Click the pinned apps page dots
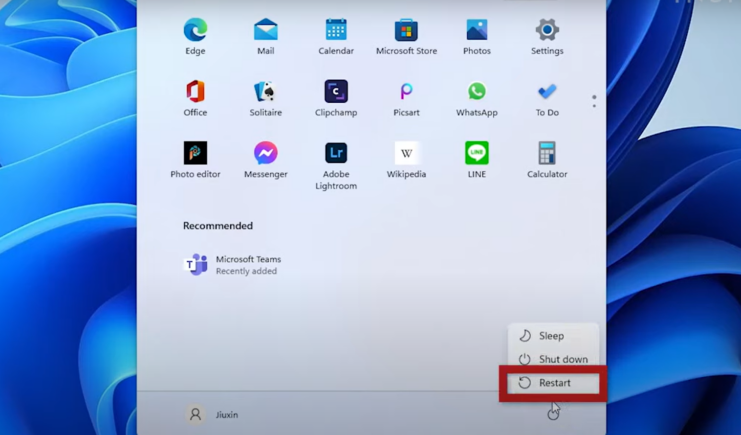The image size is (741, 435). 594,101
